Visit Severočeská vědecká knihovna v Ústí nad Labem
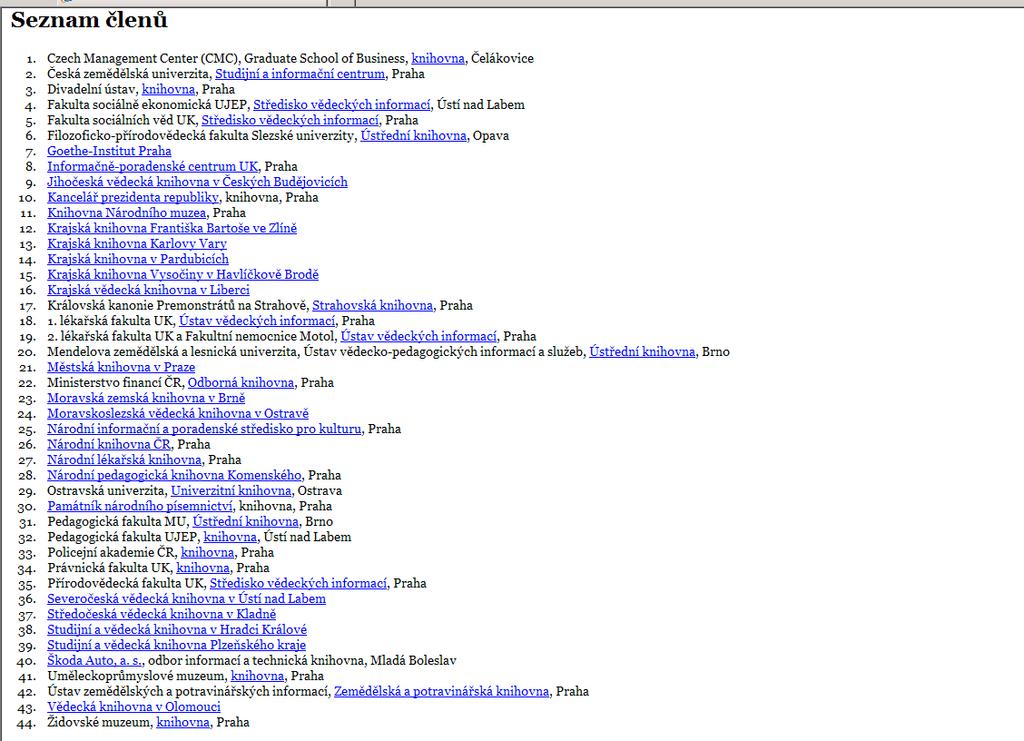The height and width of the screenshot is (741, 1024). [x=186, y=599]
